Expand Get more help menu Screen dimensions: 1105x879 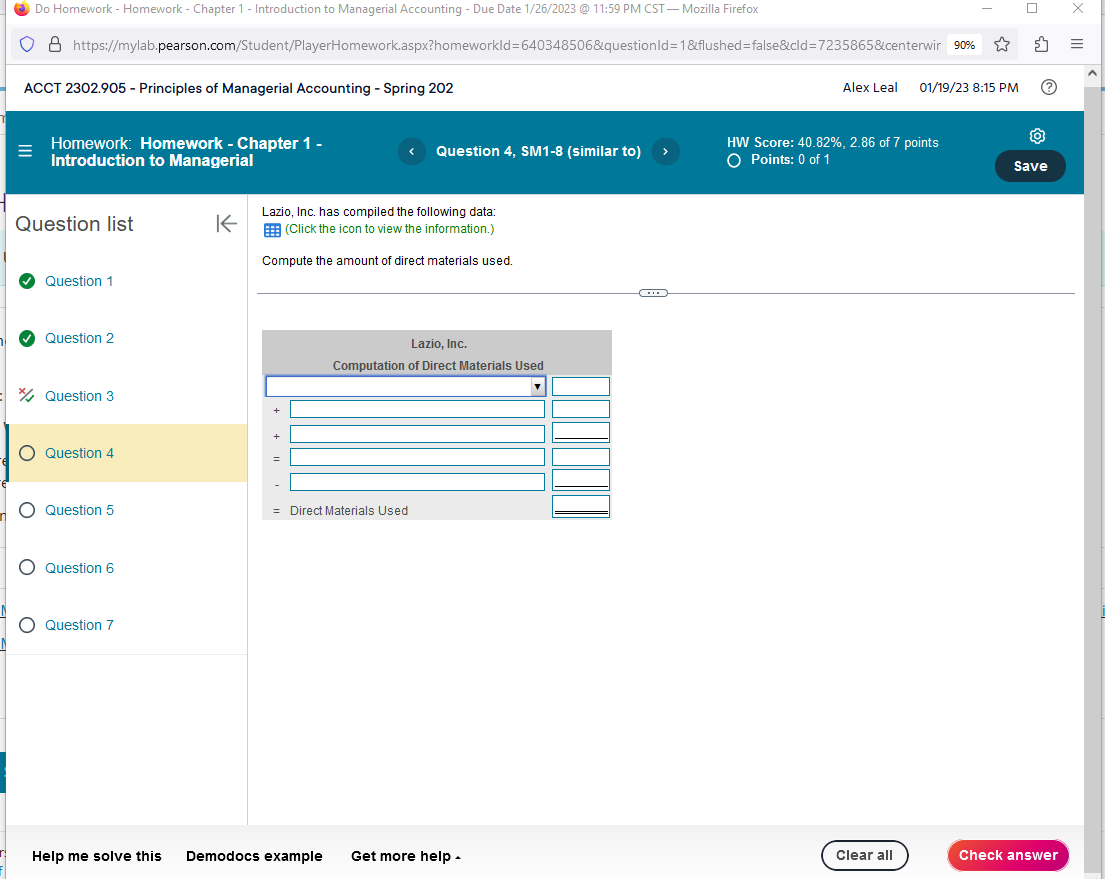(x=406, y=856)
